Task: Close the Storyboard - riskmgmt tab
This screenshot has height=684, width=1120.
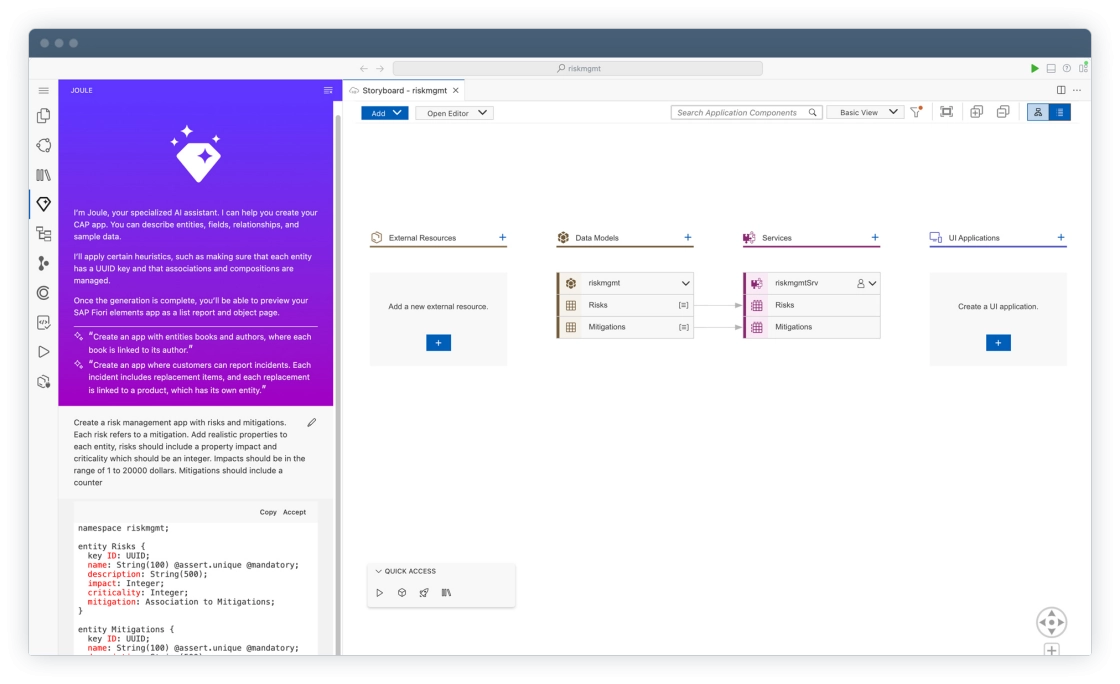Action: pyautogui.click(x=456, y=91)
